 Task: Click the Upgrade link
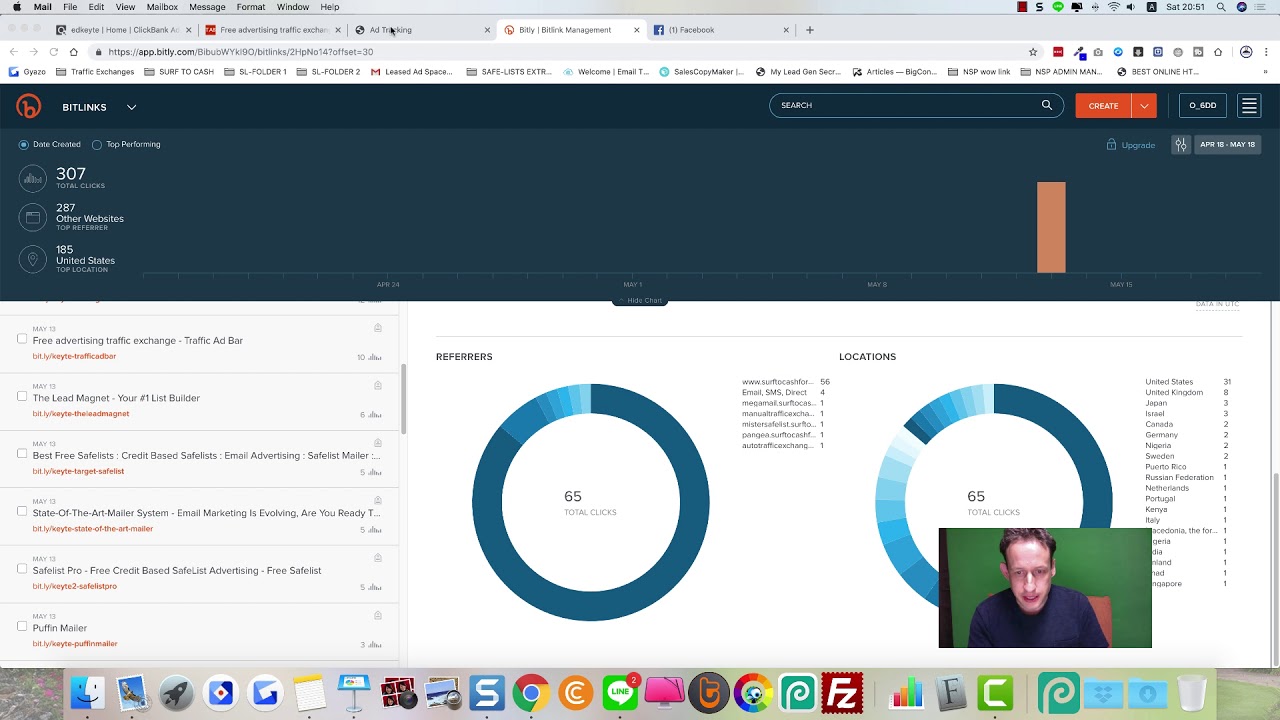[1138, 145]
